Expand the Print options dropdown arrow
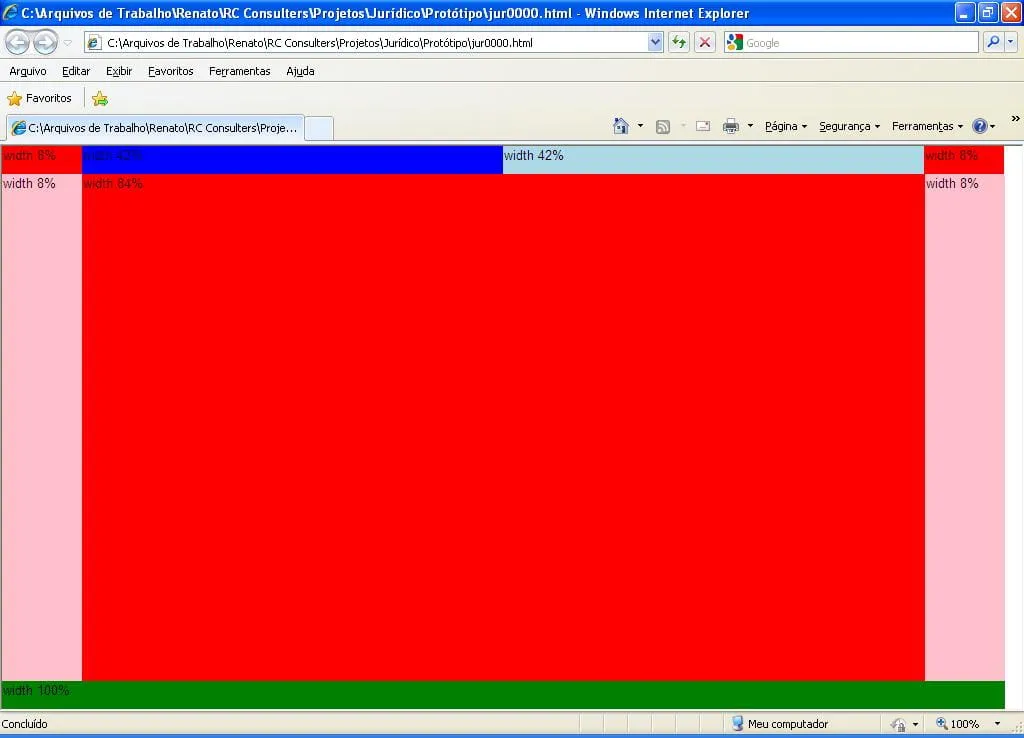Viewport: 1024px width, 738px height. (750, 126)
